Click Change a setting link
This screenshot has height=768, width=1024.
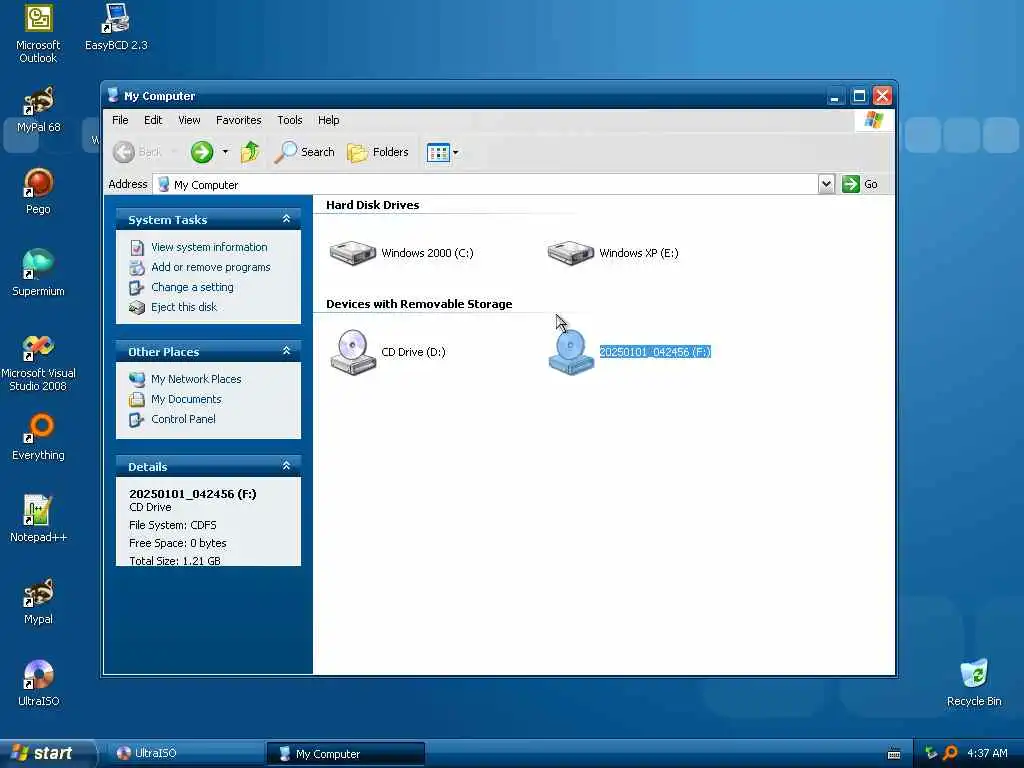[x=192, y=287]
